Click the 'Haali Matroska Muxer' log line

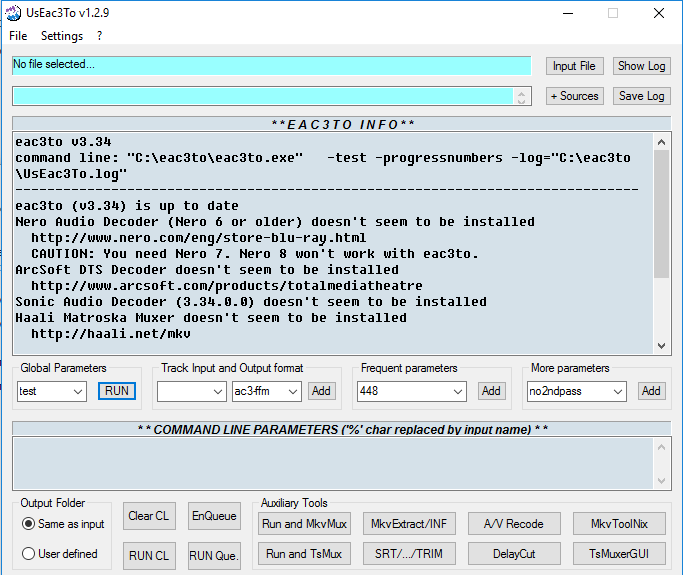pos(211,318)
